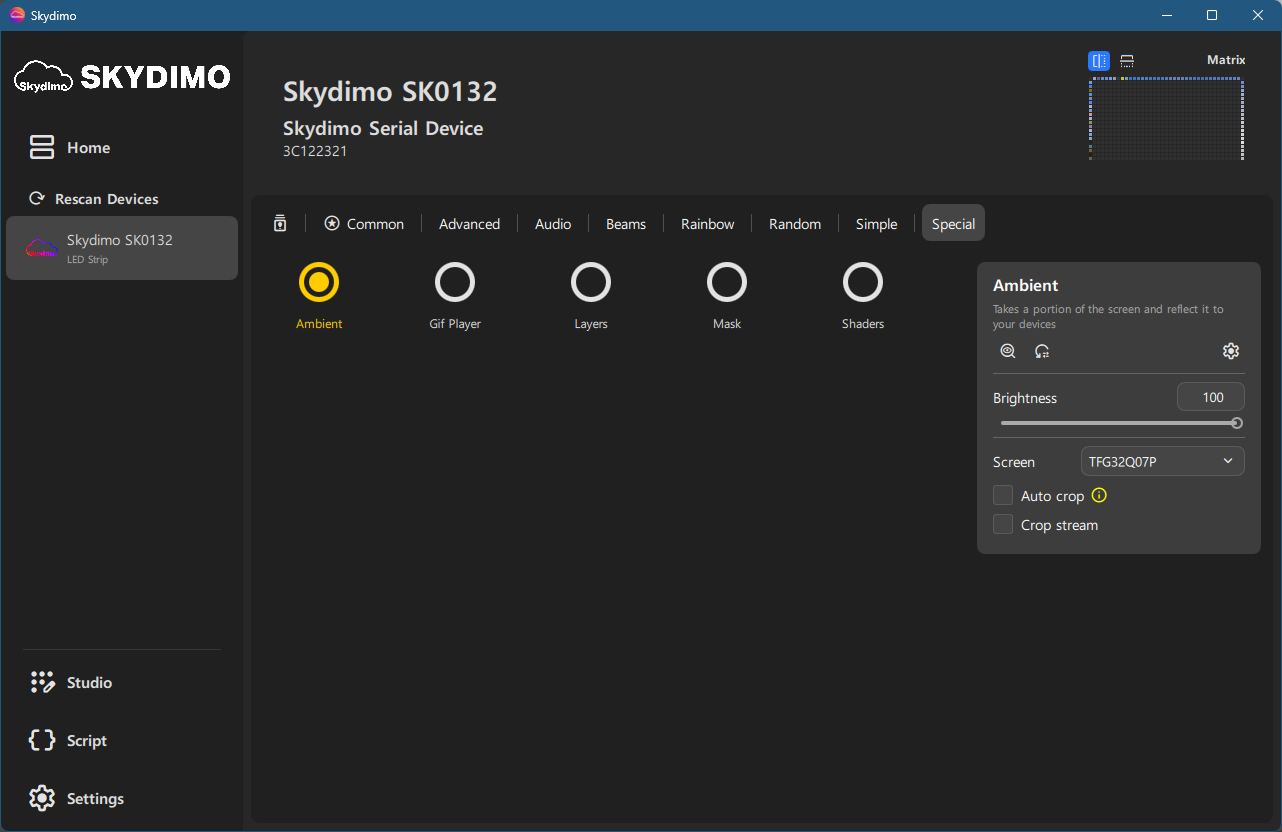Image resolution: width=1282 pixels, height=832 pixels.
Task: Switch to the Beams tab
Action: pyautogui.click(x=626, y=224)
